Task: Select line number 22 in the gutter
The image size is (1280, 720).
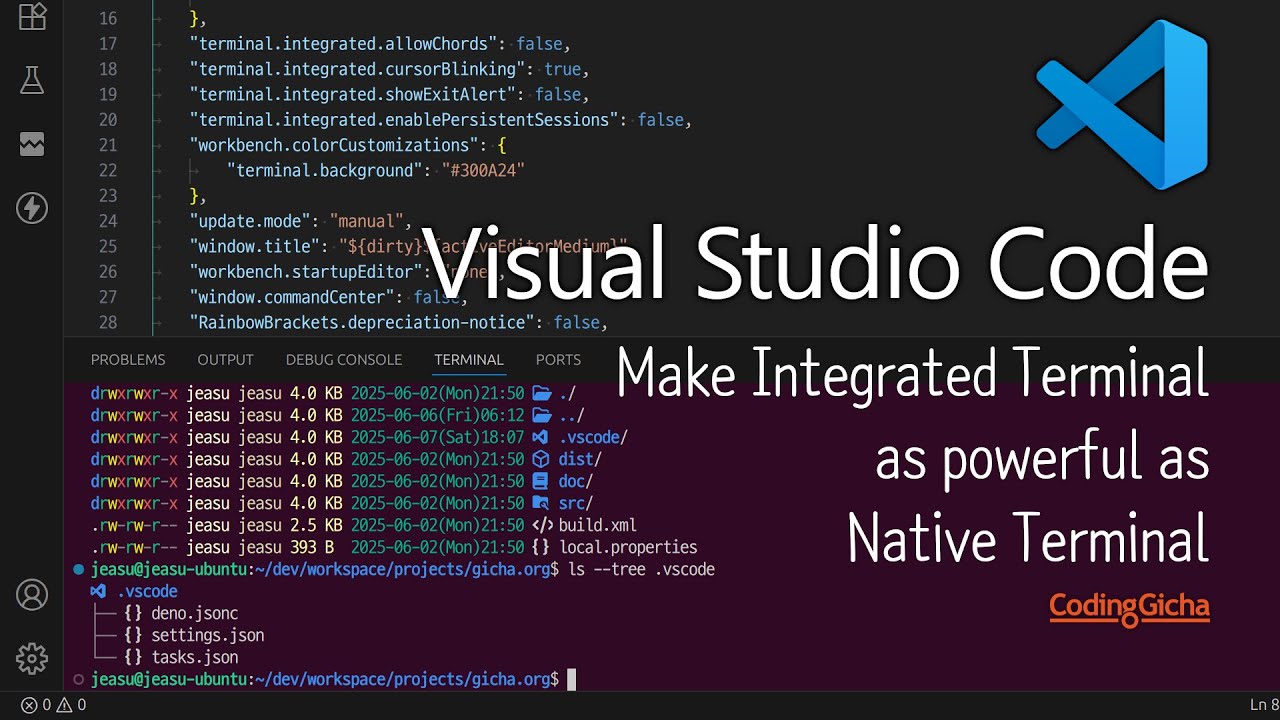Action: point(107,171)
